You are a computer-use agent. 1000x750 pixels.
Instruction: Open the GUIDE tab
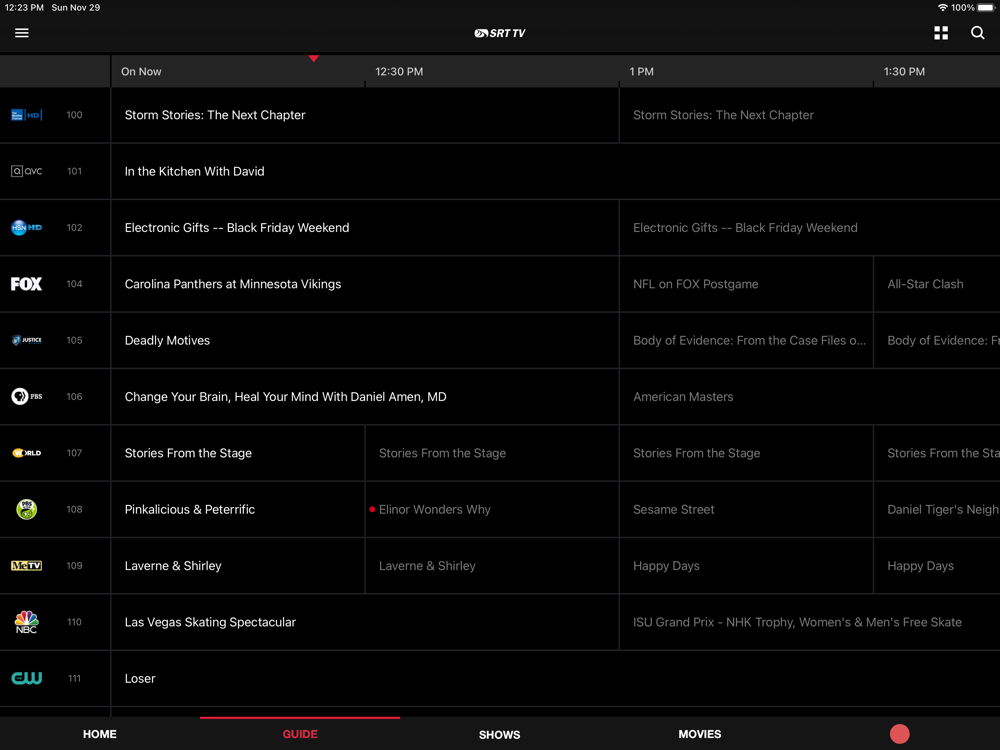pos(300,734)
